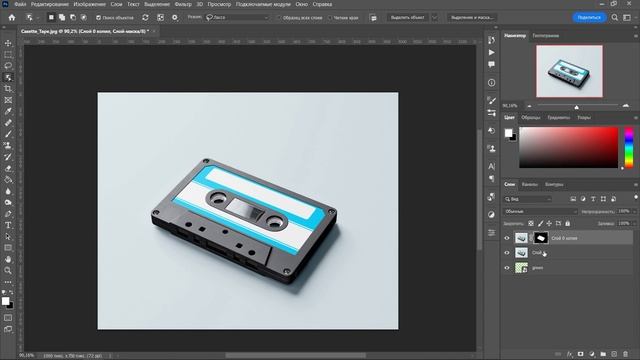Switch to the Channels tab
Screen dimensions: 640x360
click(530, 184)
